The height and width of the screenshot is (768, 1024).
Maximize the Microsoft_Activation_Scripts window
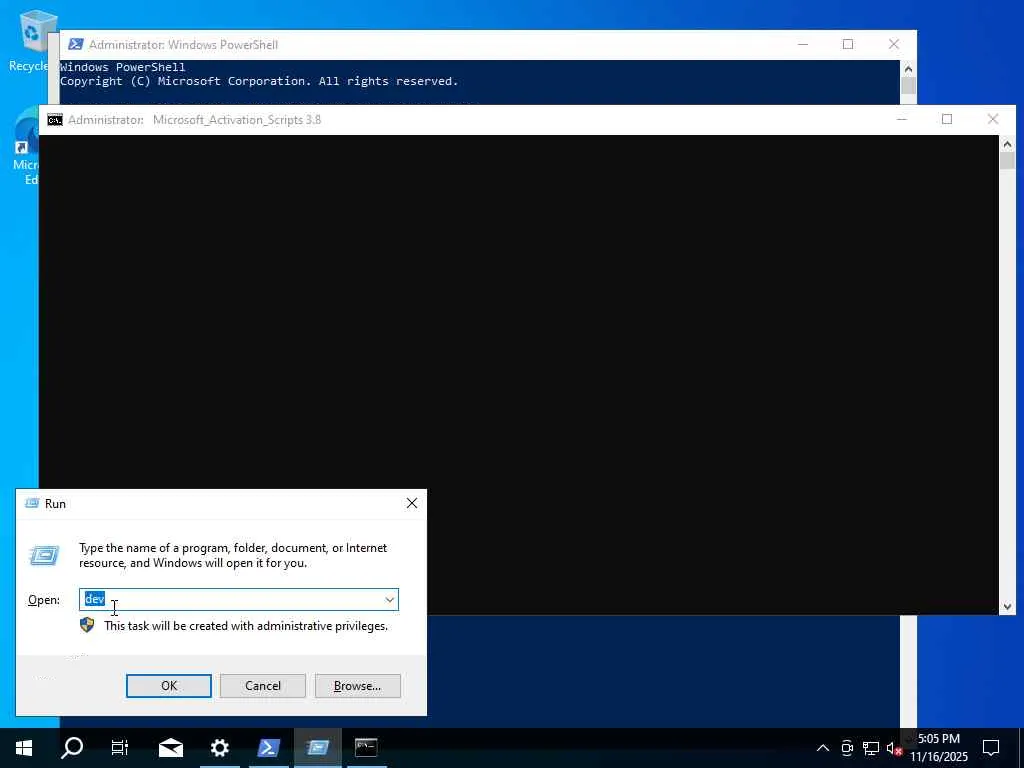[x=947, y=120]
